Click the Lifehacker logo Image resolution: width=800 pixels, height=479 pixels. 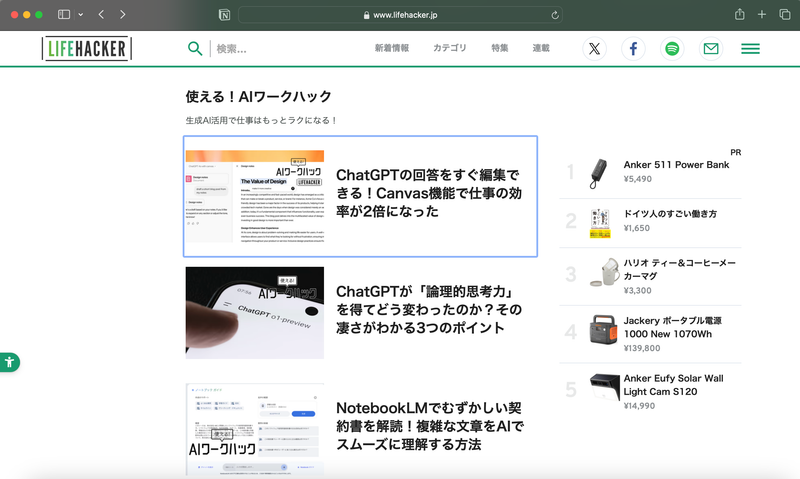coord(87,48)
